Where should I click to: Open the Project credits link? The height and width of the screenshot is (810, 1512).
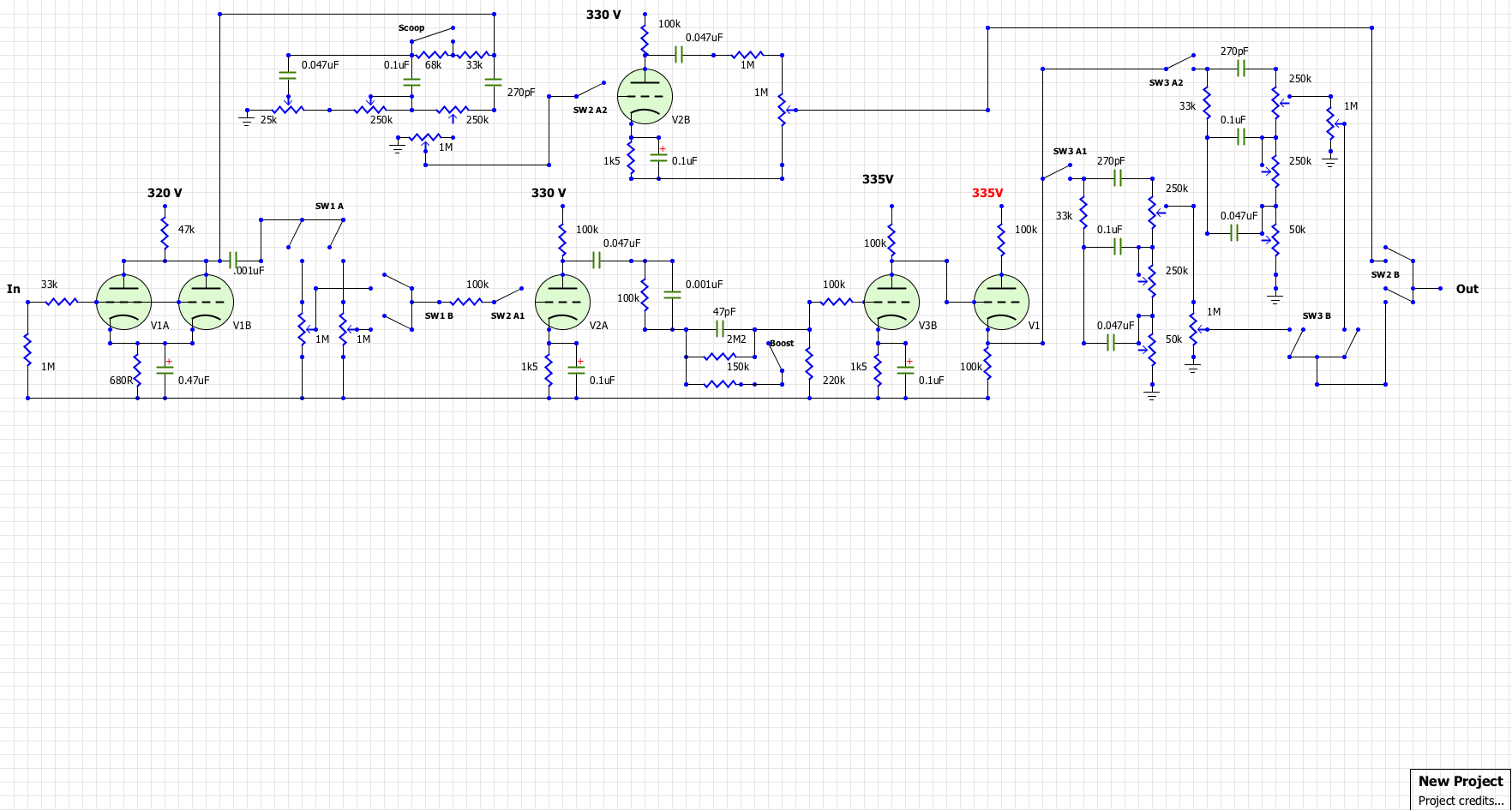pos(1461,801)
